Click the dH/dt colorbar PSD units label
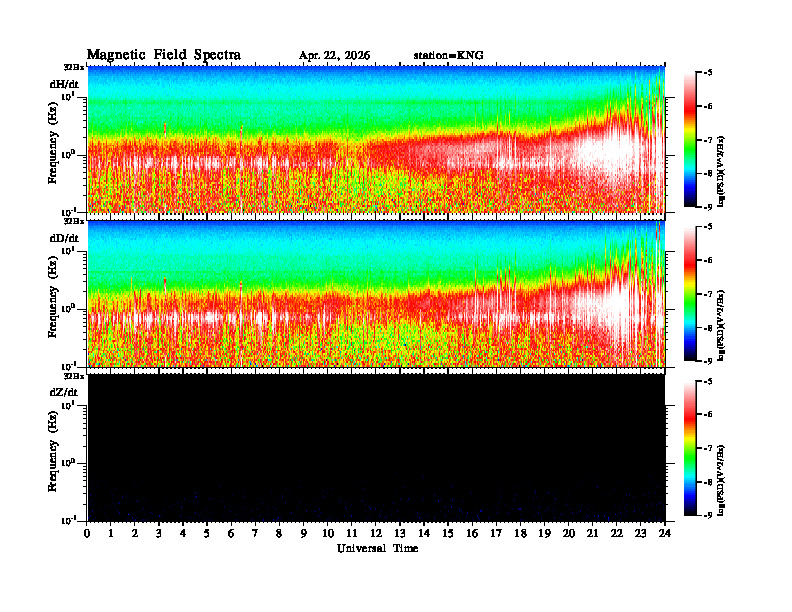Viewport: 792px width, 612px height. [721, 172]
